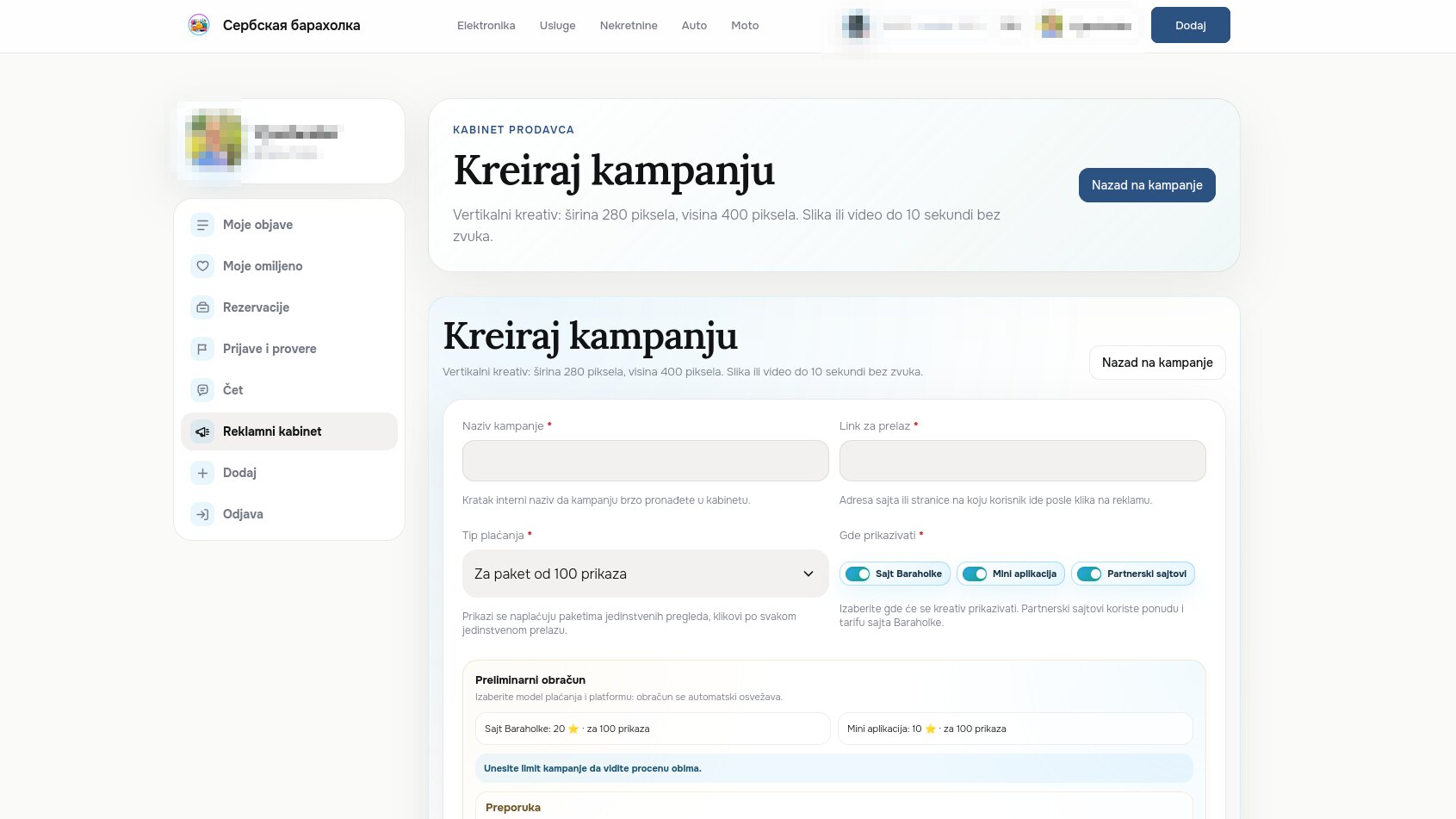Click the Odjava logout arrow icon
The height and width of the screenshot is (819, 1456).
pos(202,514)
